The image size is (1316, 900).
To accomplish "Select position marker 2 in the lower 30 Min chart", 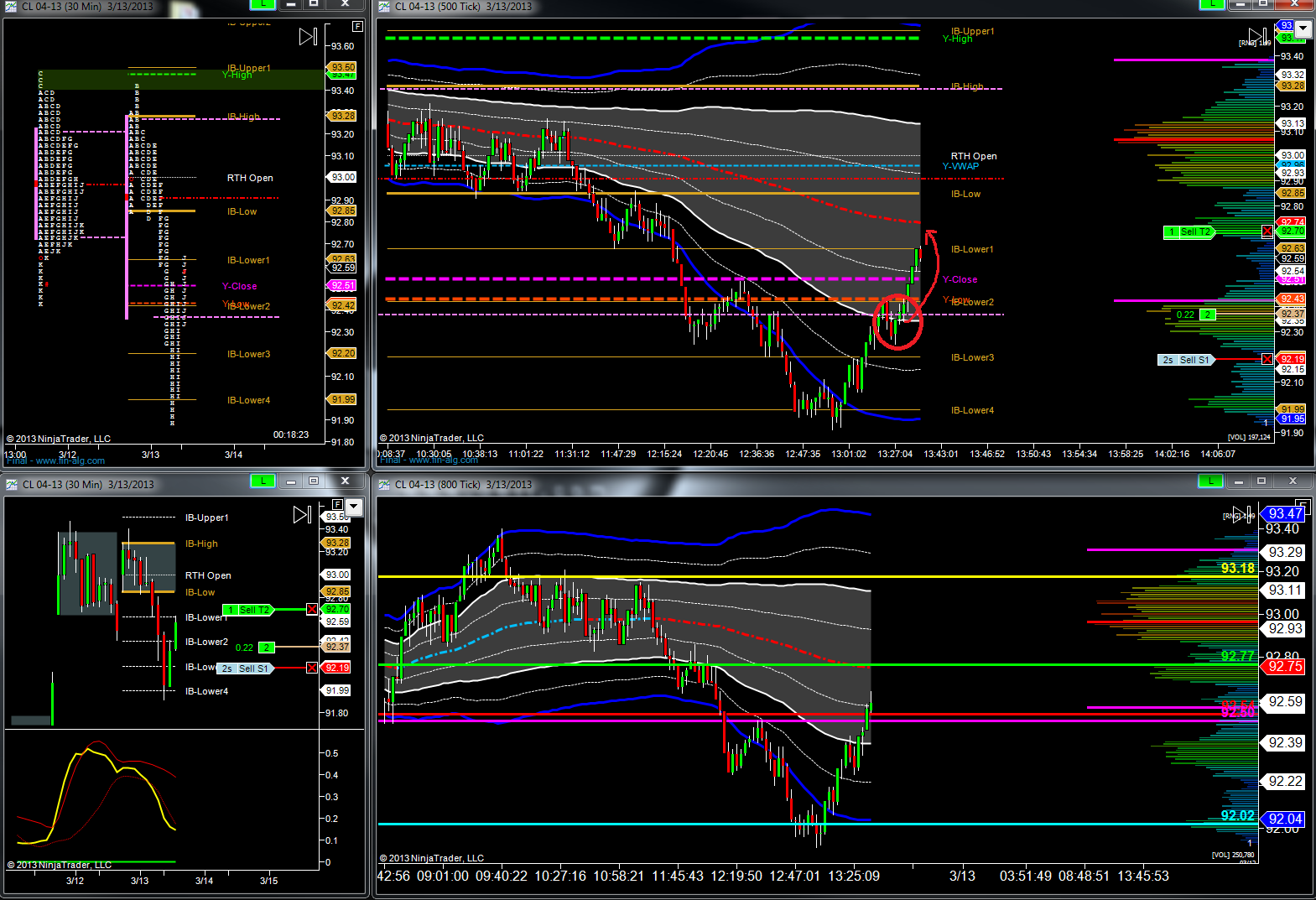I will pos(266,648).
